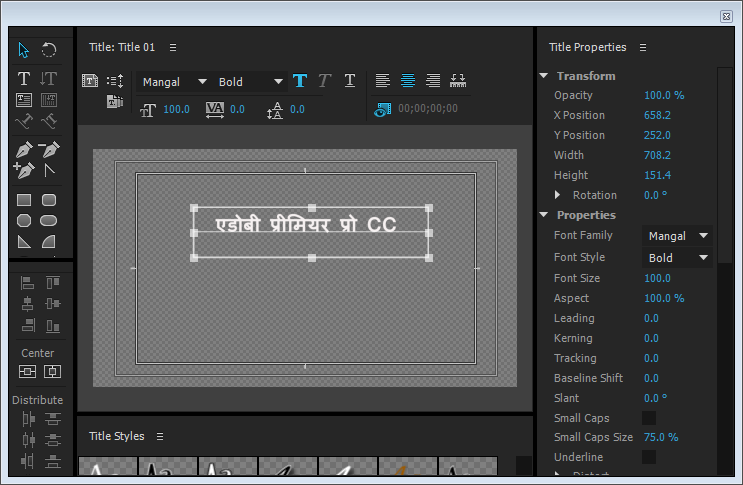Screen dimensions: 743x485
Task: Enable the Small Caps checkbox
Action: pos(649,418)
